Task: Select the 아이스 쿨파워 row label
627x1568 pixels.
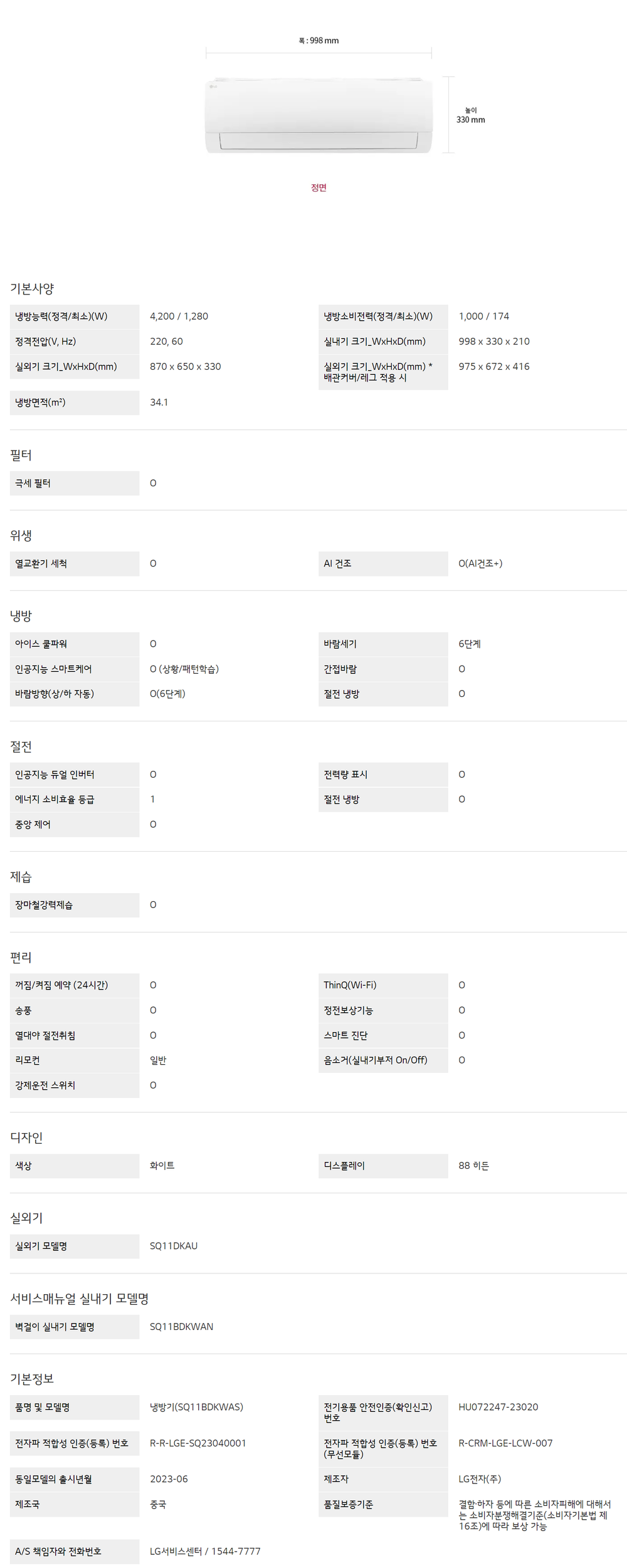Action: point(41,644)
